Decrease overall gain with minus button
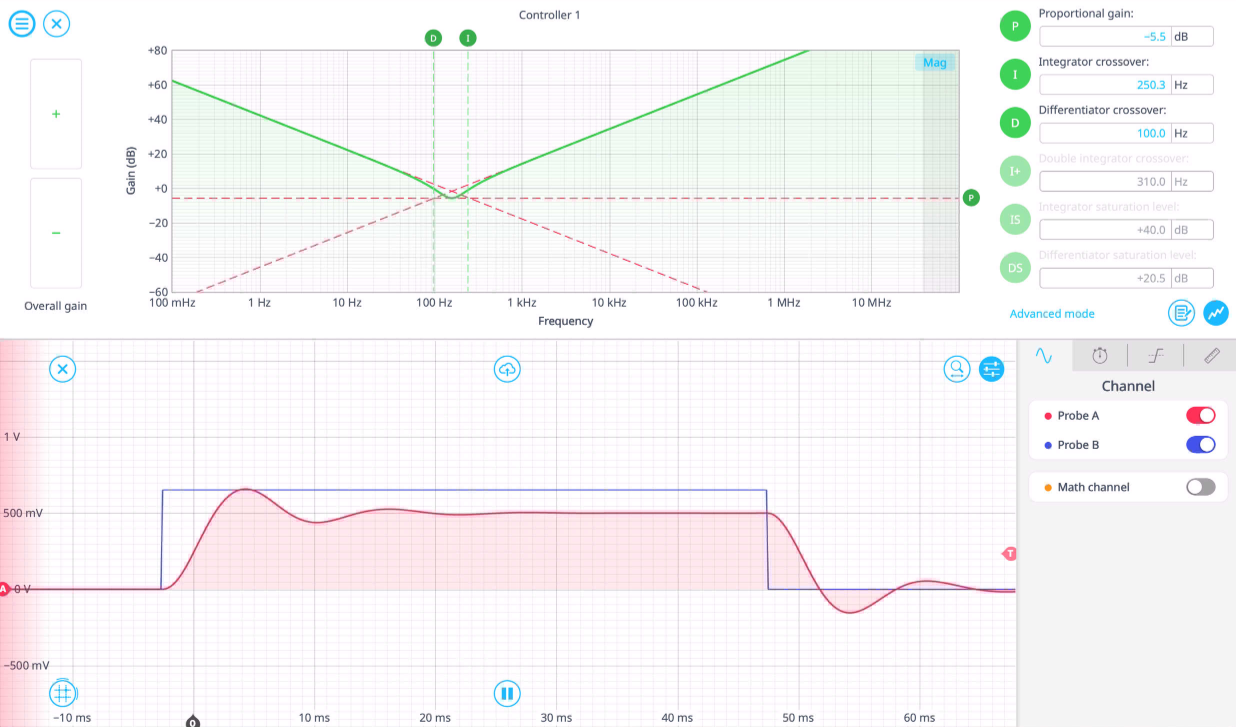 click(56, 233)
